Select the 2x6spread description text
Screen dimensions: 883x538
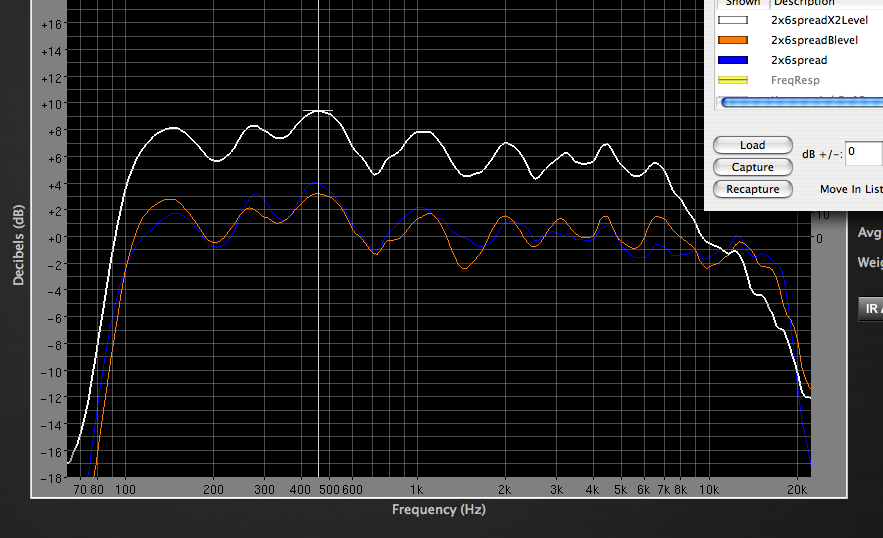(799, 60)
